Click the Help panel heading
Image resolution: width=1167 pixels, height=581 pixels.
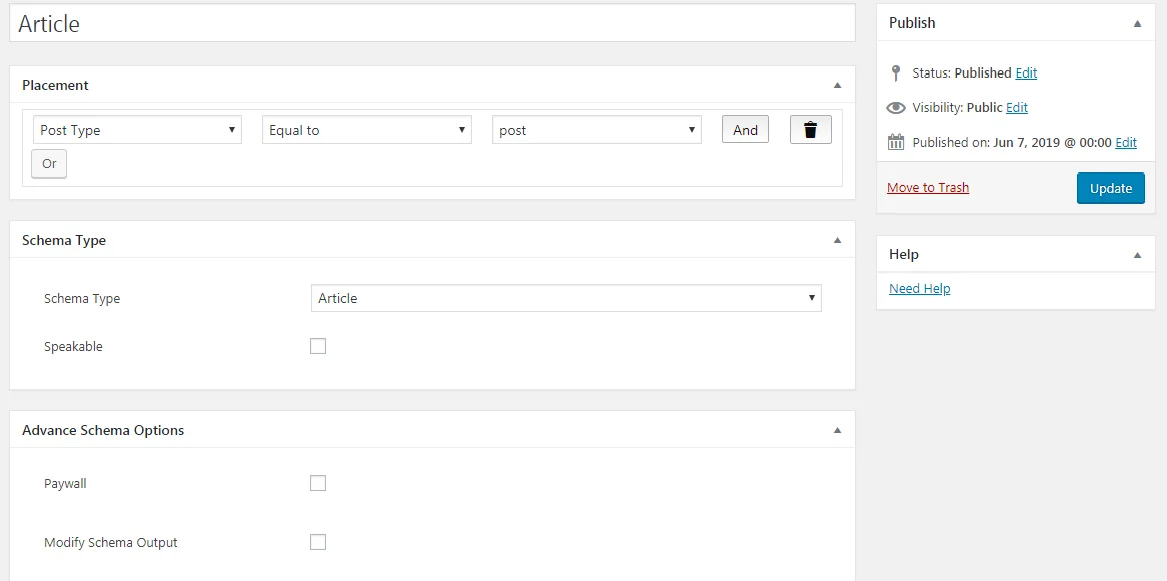(904, 254)
